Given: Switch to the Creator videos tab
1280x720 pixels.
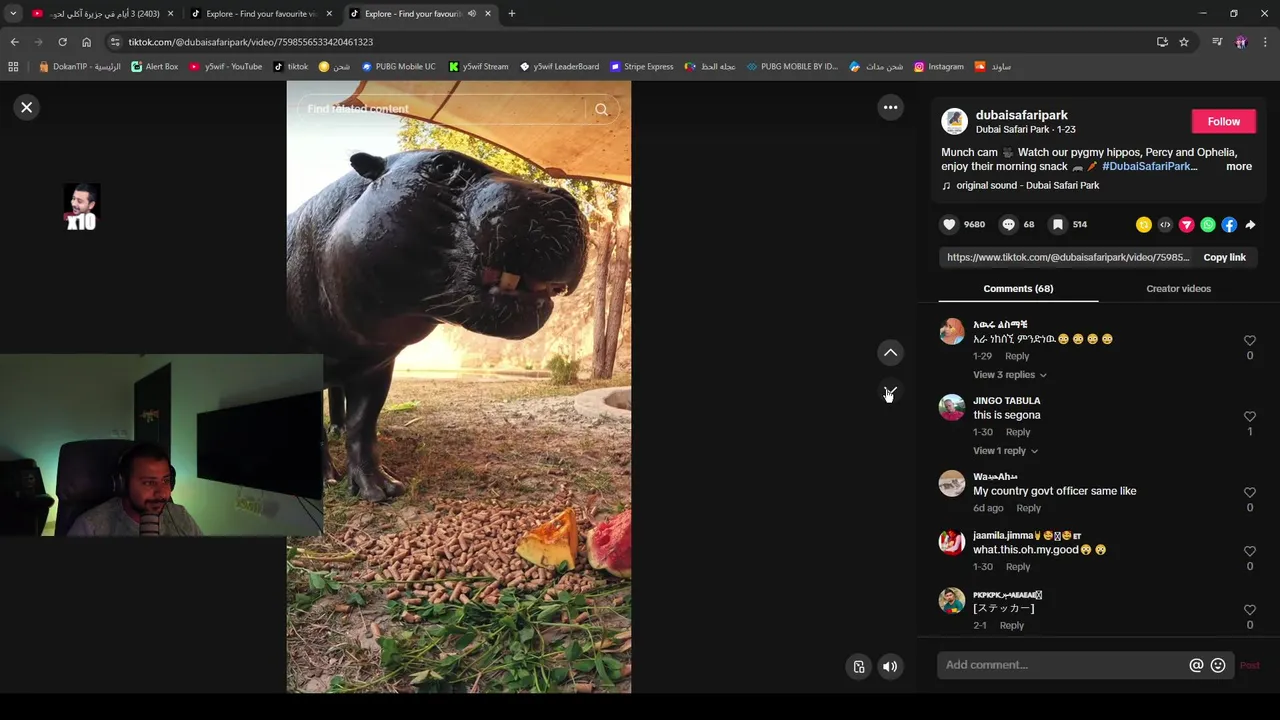Looking at the screenshot, I should (x=1178, y=288).
